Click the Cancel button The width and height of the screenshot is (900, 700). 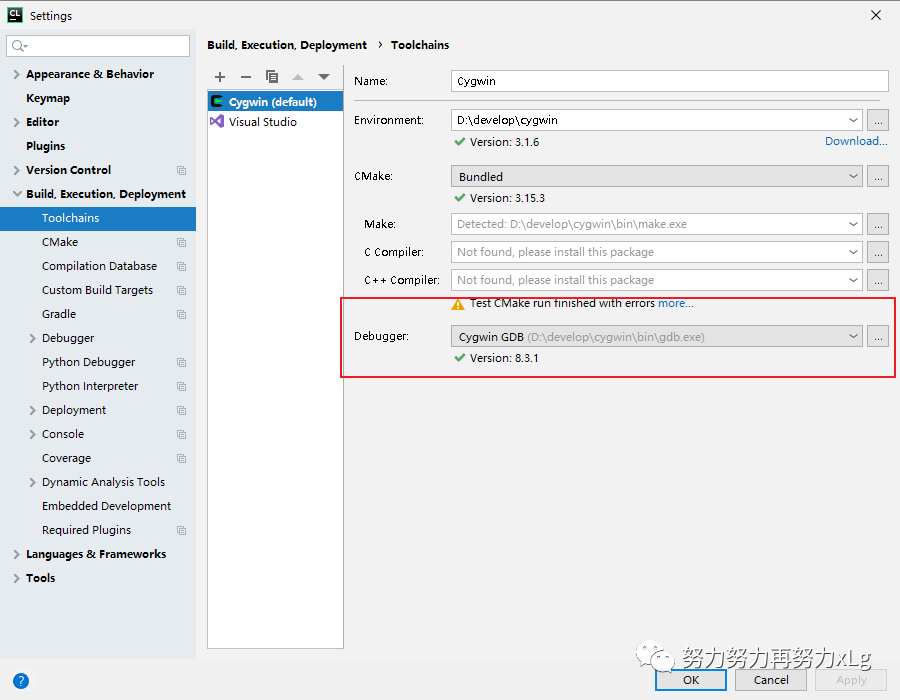[771, 680]
